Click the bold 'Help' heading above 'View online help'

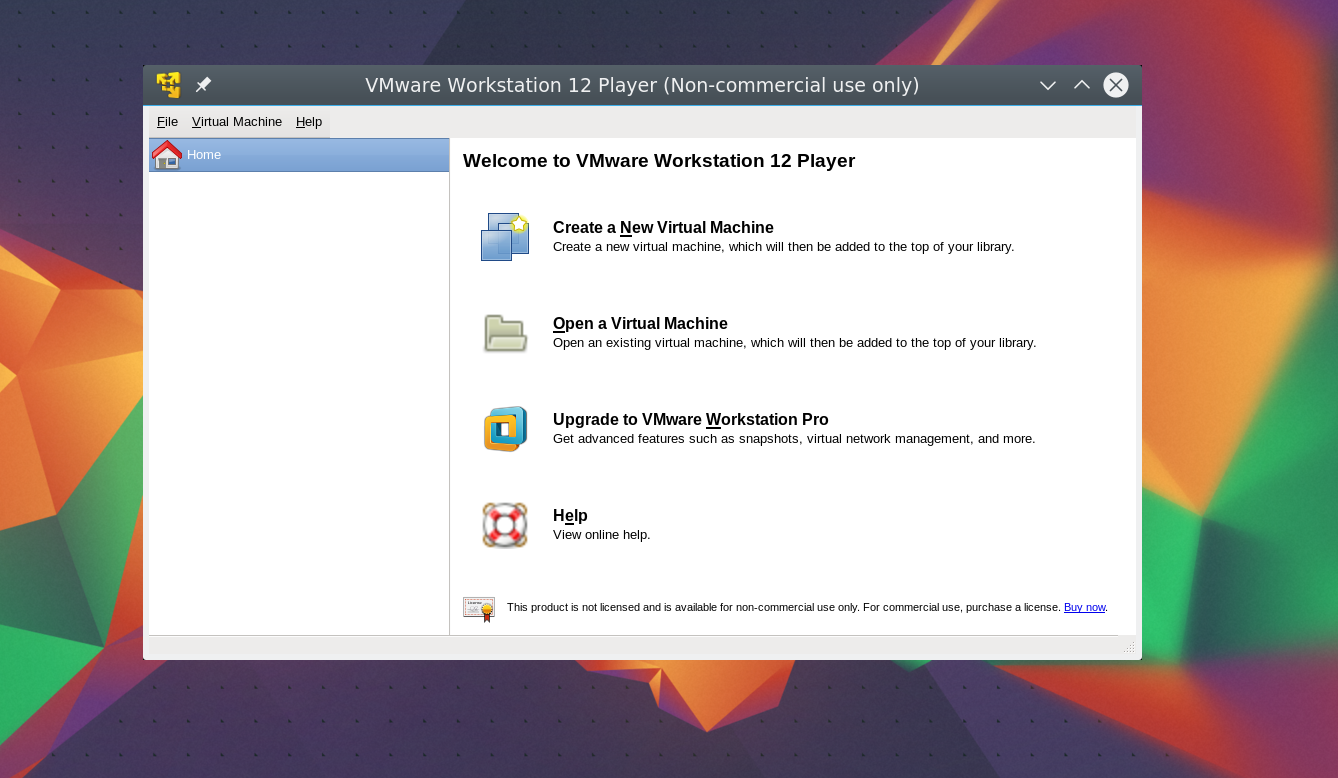tap(570, 516)
